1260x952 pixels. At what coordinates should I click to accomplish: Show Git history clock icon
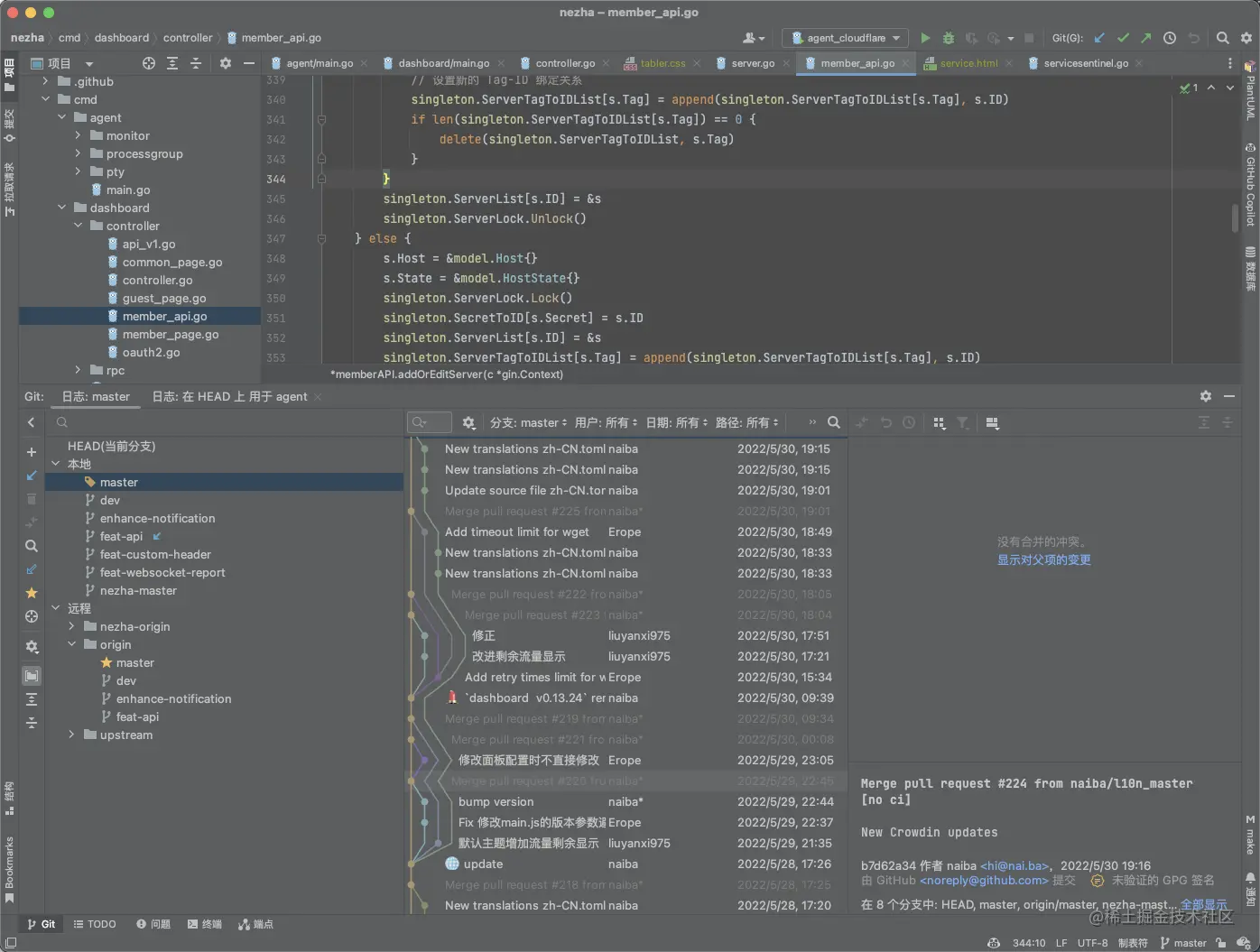coord(1170,38)
